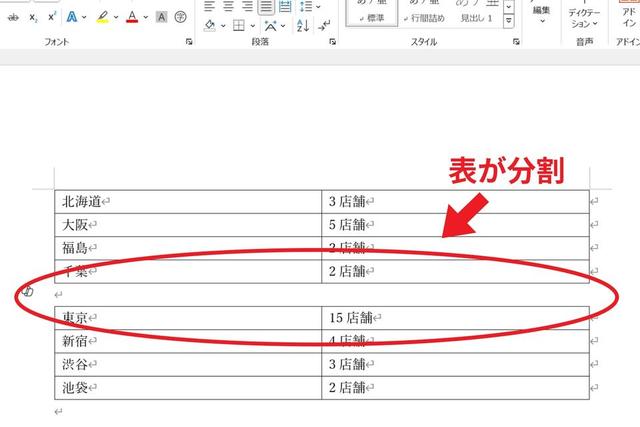Align text to the left
This screenshot has width=640, height=427.
209,6
